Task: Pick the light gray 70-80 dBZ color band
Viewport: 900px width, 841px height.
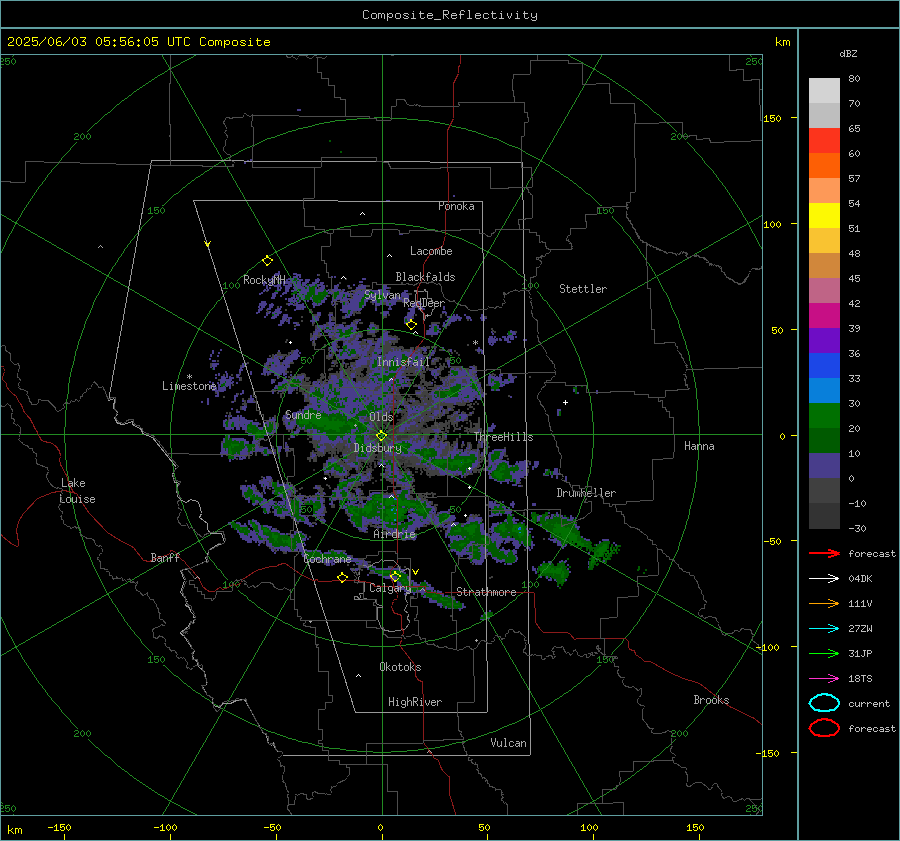Action: point(824,90)
